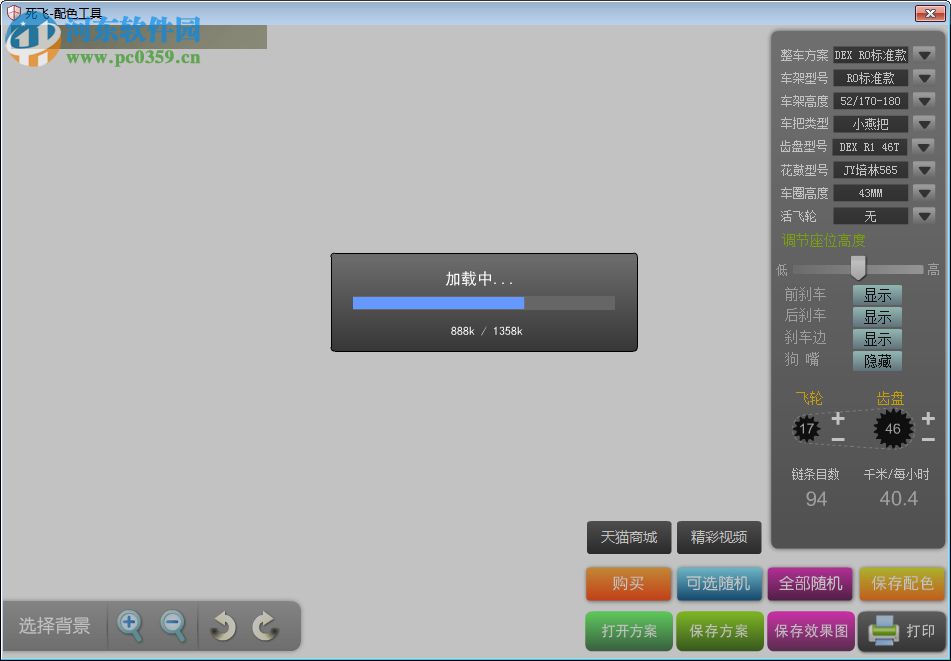Click the speed value 40.4
951x661 pixels.
click(x=898, y=498)
